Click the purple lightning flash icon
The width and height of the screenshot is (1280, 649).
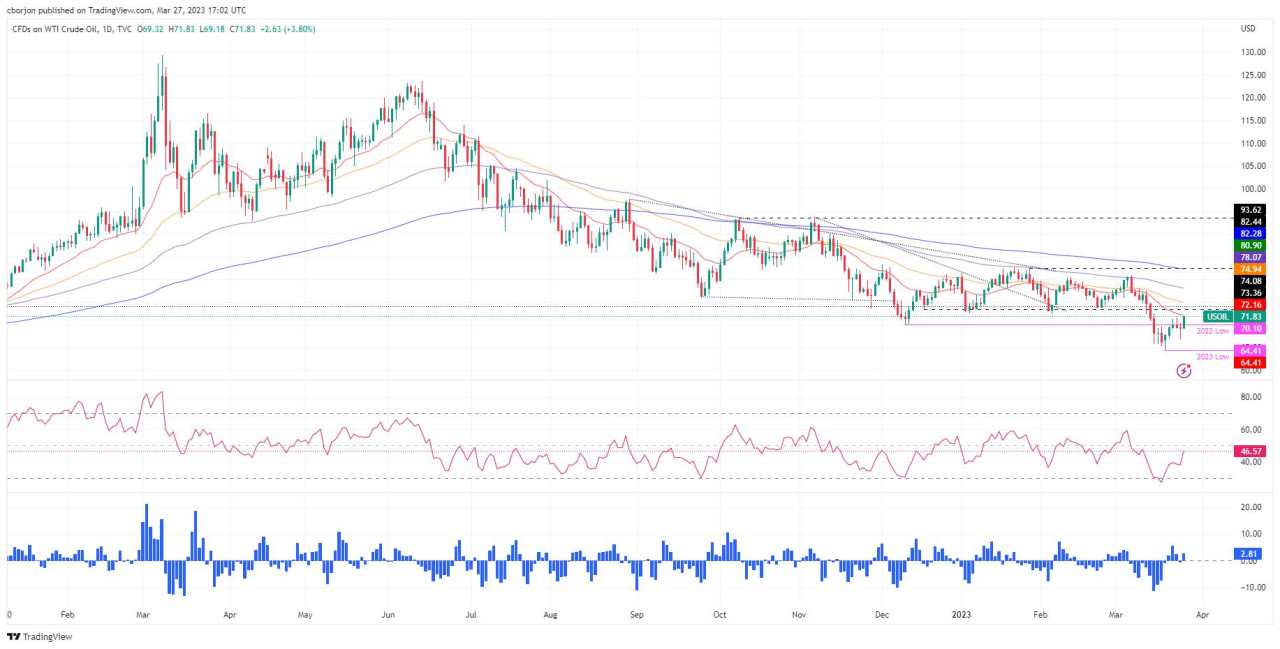pyautogui.click(x=1184, y=371)
